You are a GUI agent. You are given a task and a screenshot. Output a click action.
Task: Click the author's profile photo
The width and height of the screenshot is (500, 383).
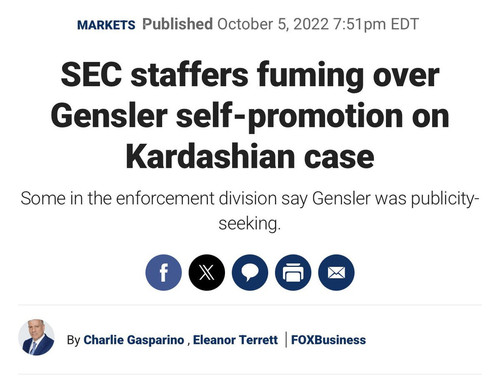point(36,337)
